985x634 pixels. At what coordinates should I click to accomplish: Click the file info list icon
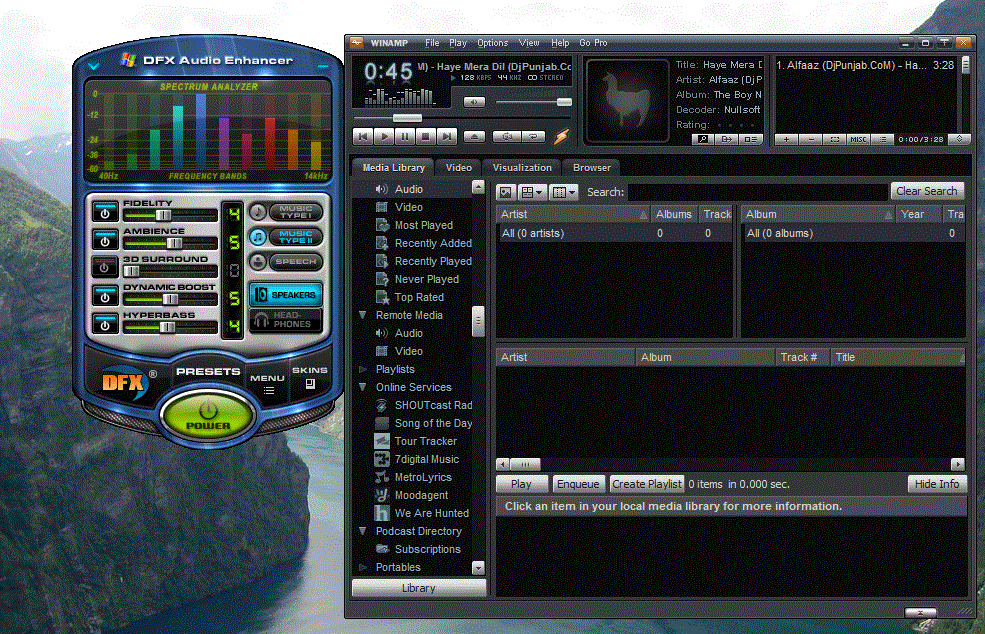tap(750, 139)
